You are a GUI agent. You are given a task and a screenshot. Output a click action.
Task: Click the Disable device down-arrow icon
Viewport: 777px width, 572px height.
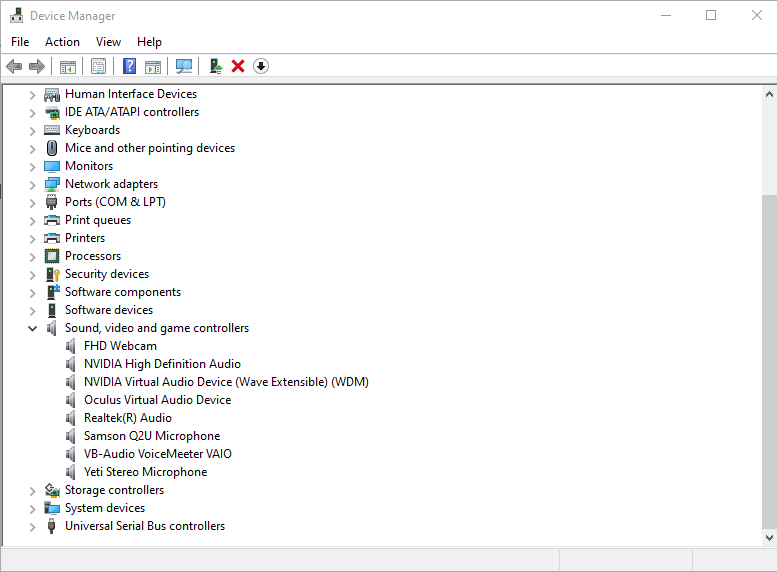coord(261,66)
